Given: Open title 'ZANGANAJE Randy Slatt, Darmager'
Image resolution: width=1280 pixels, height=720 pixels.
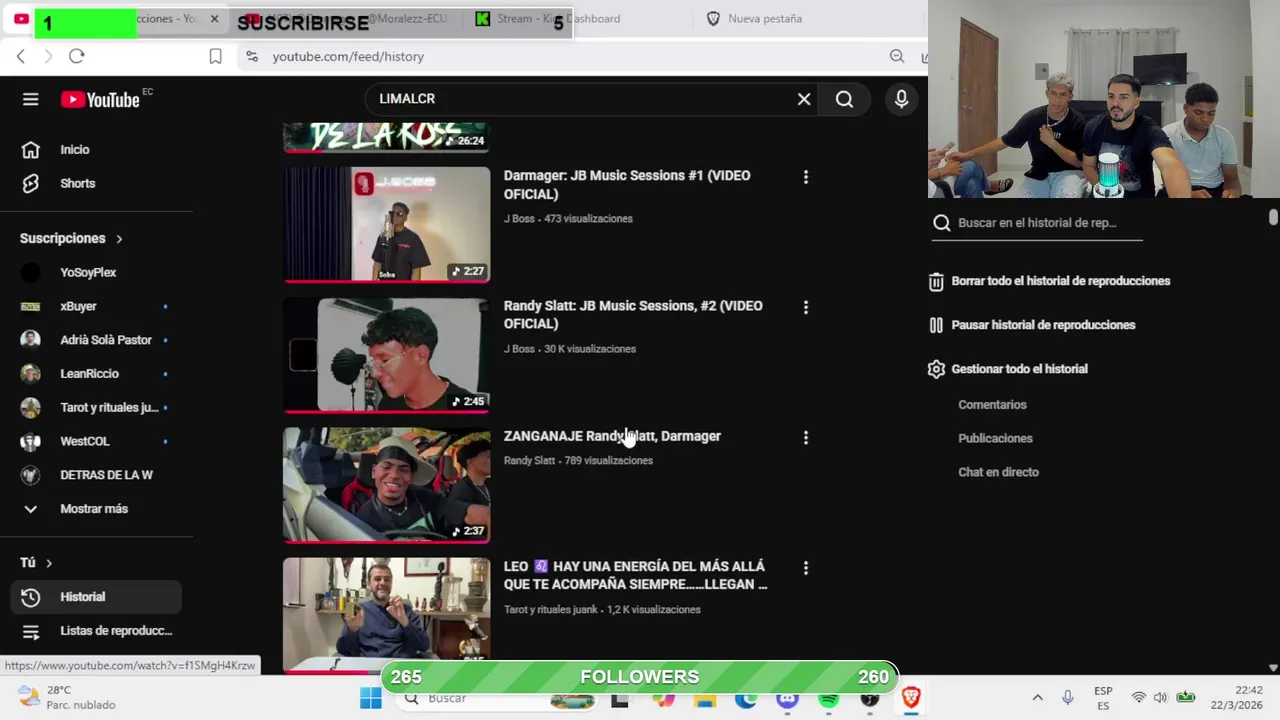Looking at the screenshot, I should pyautogui.click(x=612, y=436).
